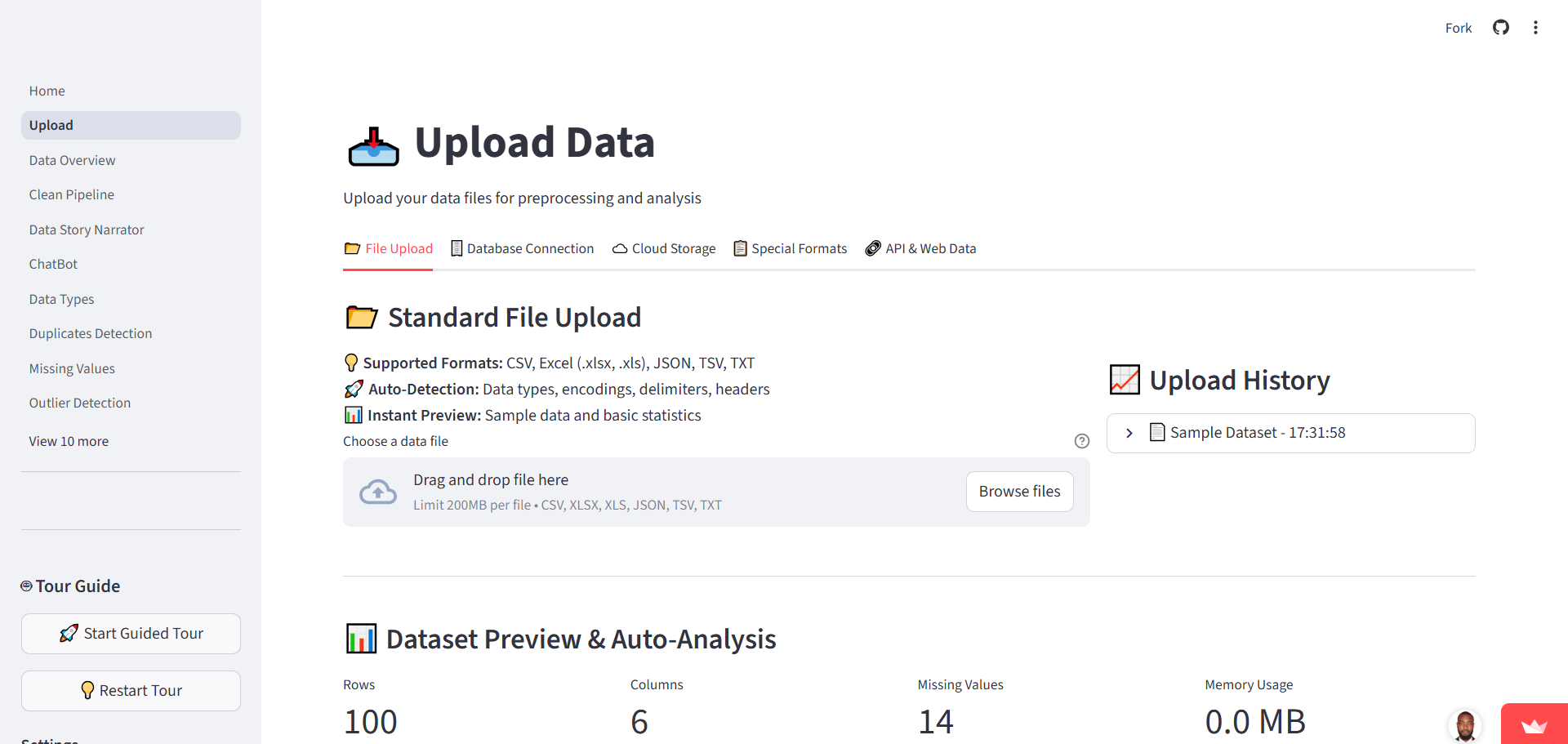Select the Special Formats tab
Viewport: 1568px width, 744px height.
click(x=791, y=248)
